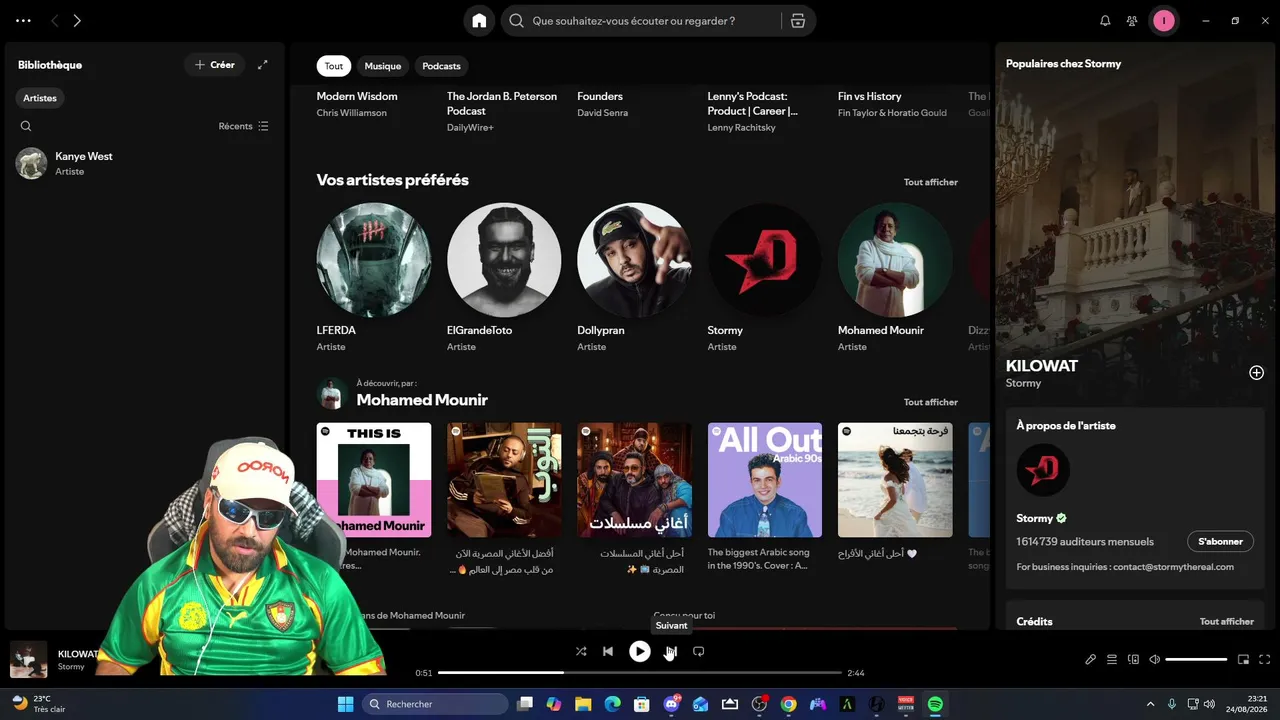Open the play queue icon
The width and height of the screenshot is (1280, 720).
tap(1112, 659)
